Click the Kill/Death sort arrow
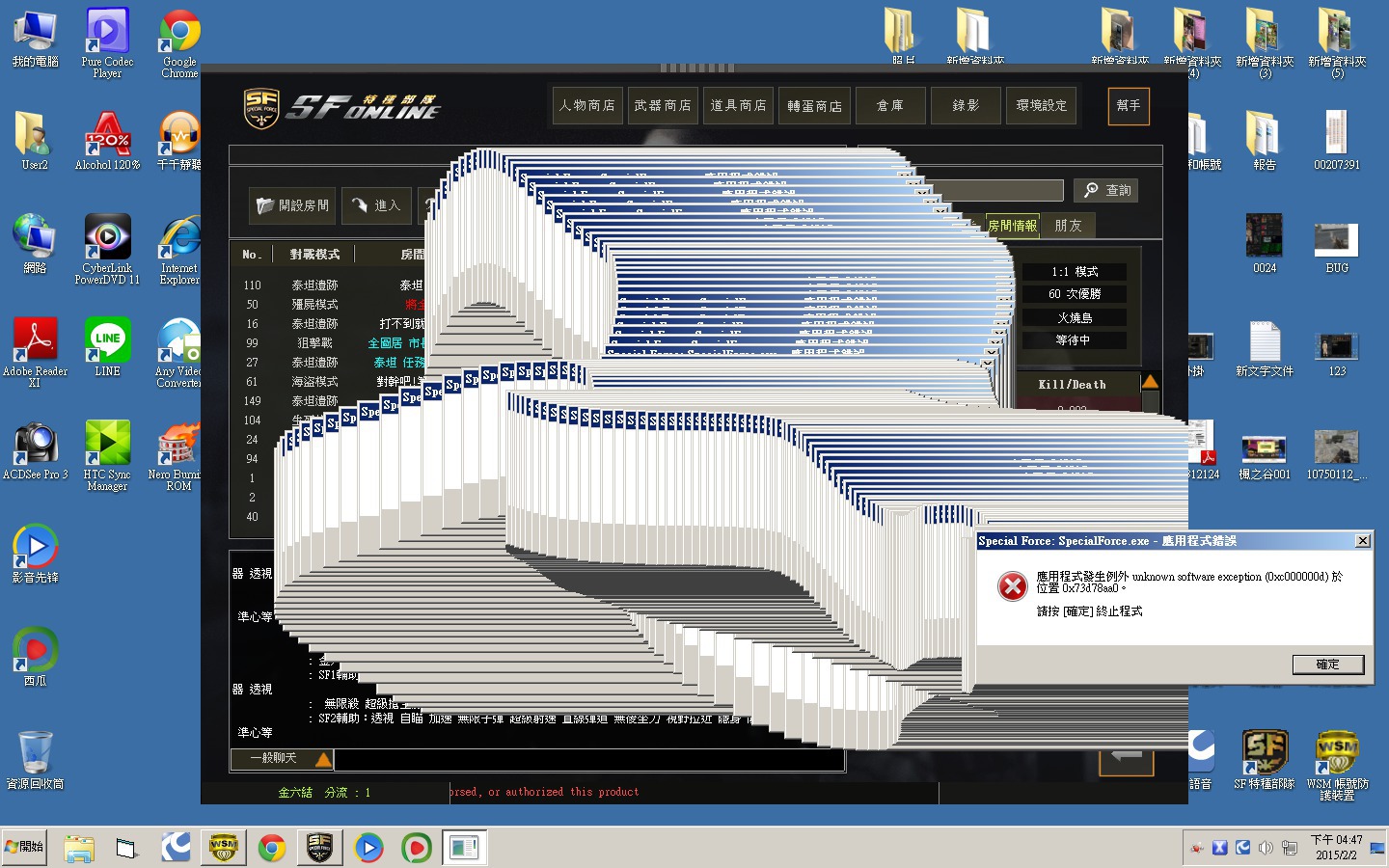This screenshot has width=1389, height=868. tap(1150, 383)
